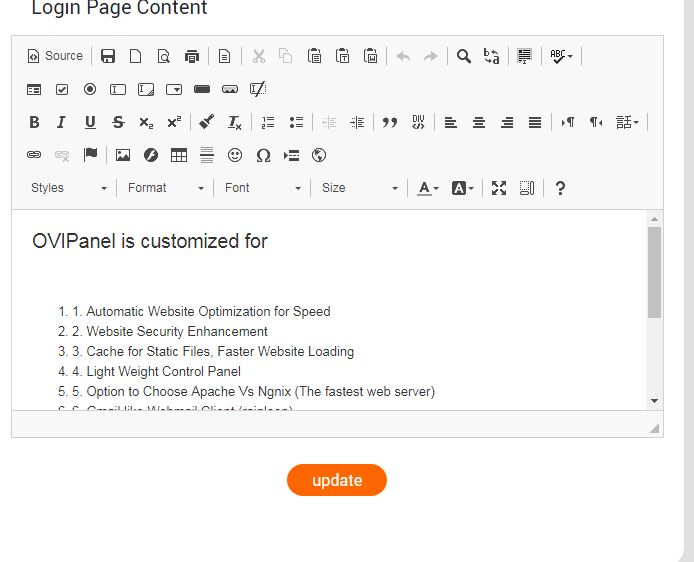Click Paste as plain text icon
This screenshot has width=694, height=562.
342,56
